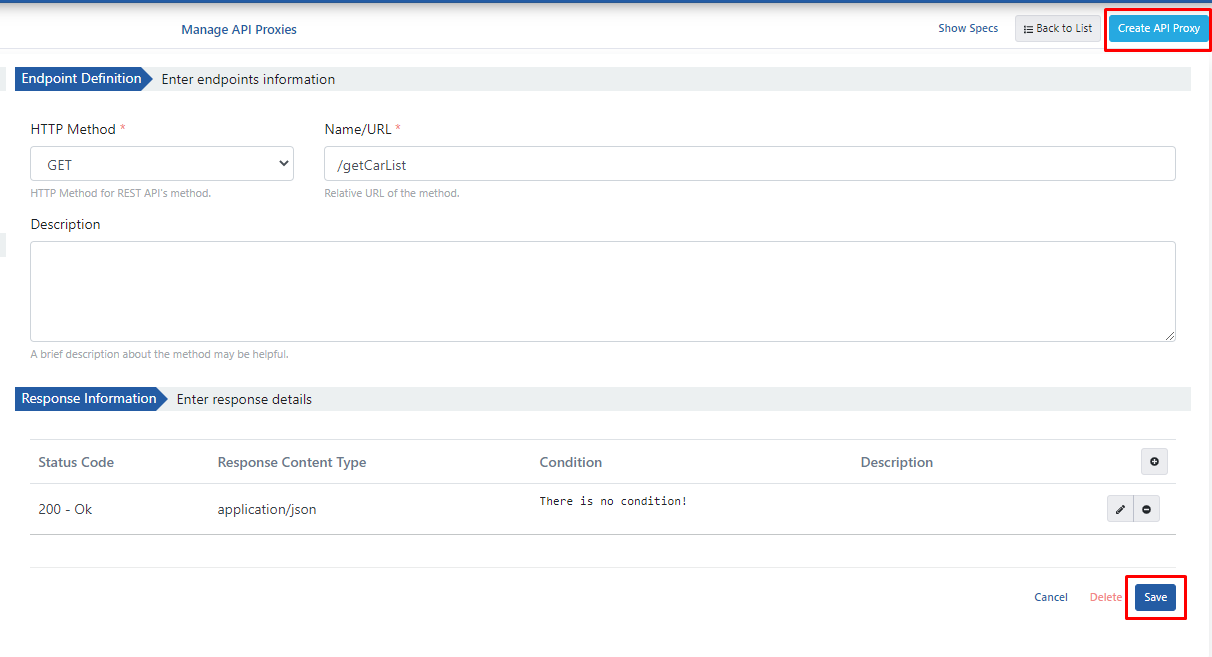Screen dimensions: 1212x657
Task: Save the endpoint definition
Action: 1155,597
